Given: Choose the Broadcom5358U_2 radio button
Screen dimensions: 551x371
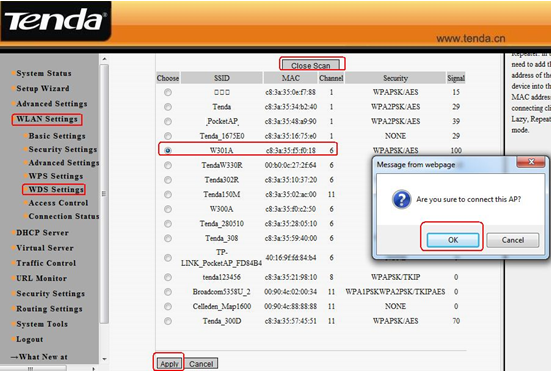Looking at the screenshot, I should [168, 292].
